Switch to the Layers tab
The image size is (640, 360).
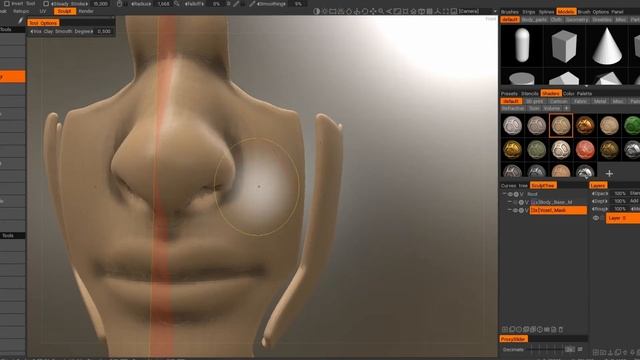pyautogui.click(x=598, y=185)
